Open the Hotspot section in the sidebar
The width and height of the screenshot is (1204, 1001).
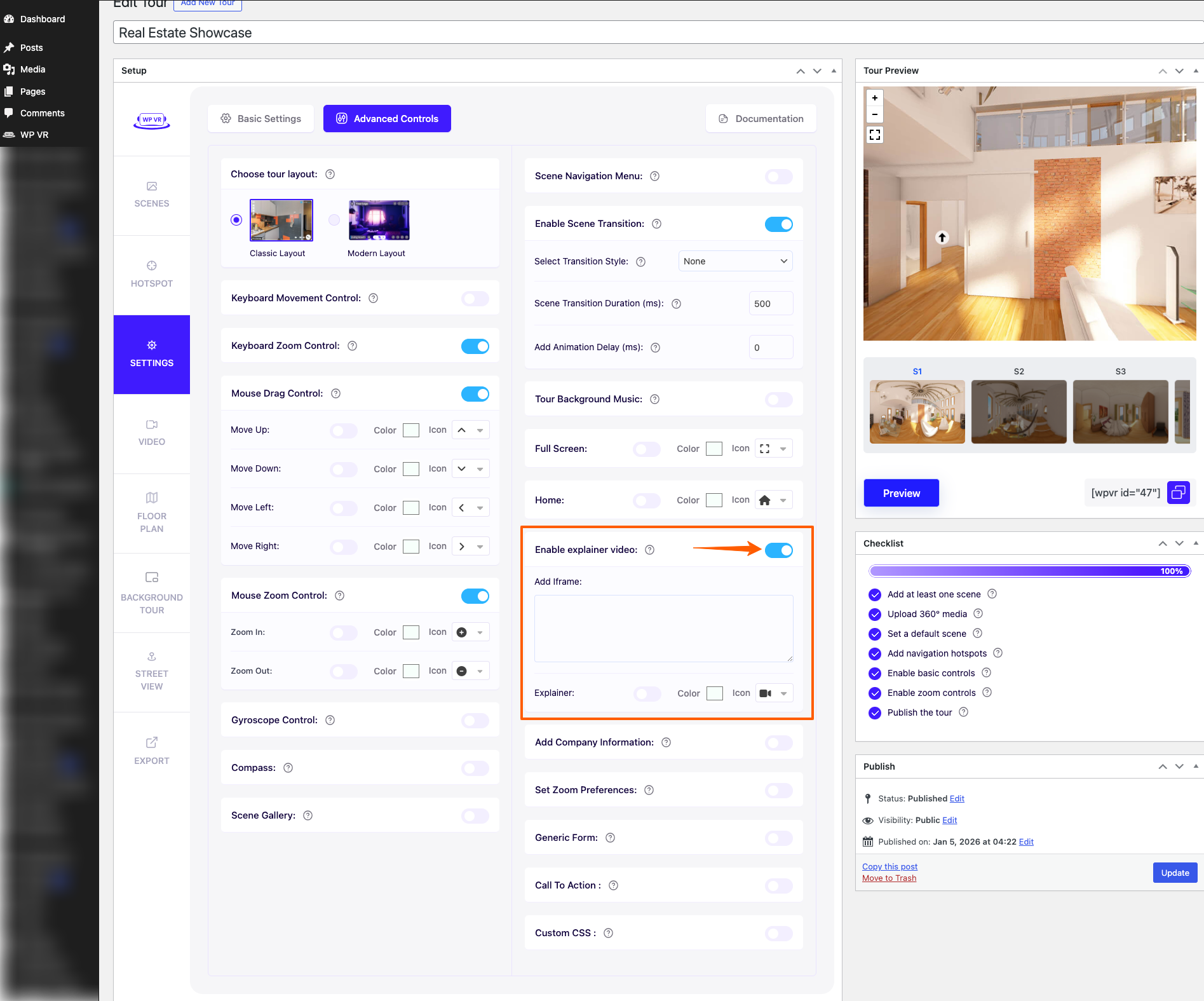click(x=151, y=275)
